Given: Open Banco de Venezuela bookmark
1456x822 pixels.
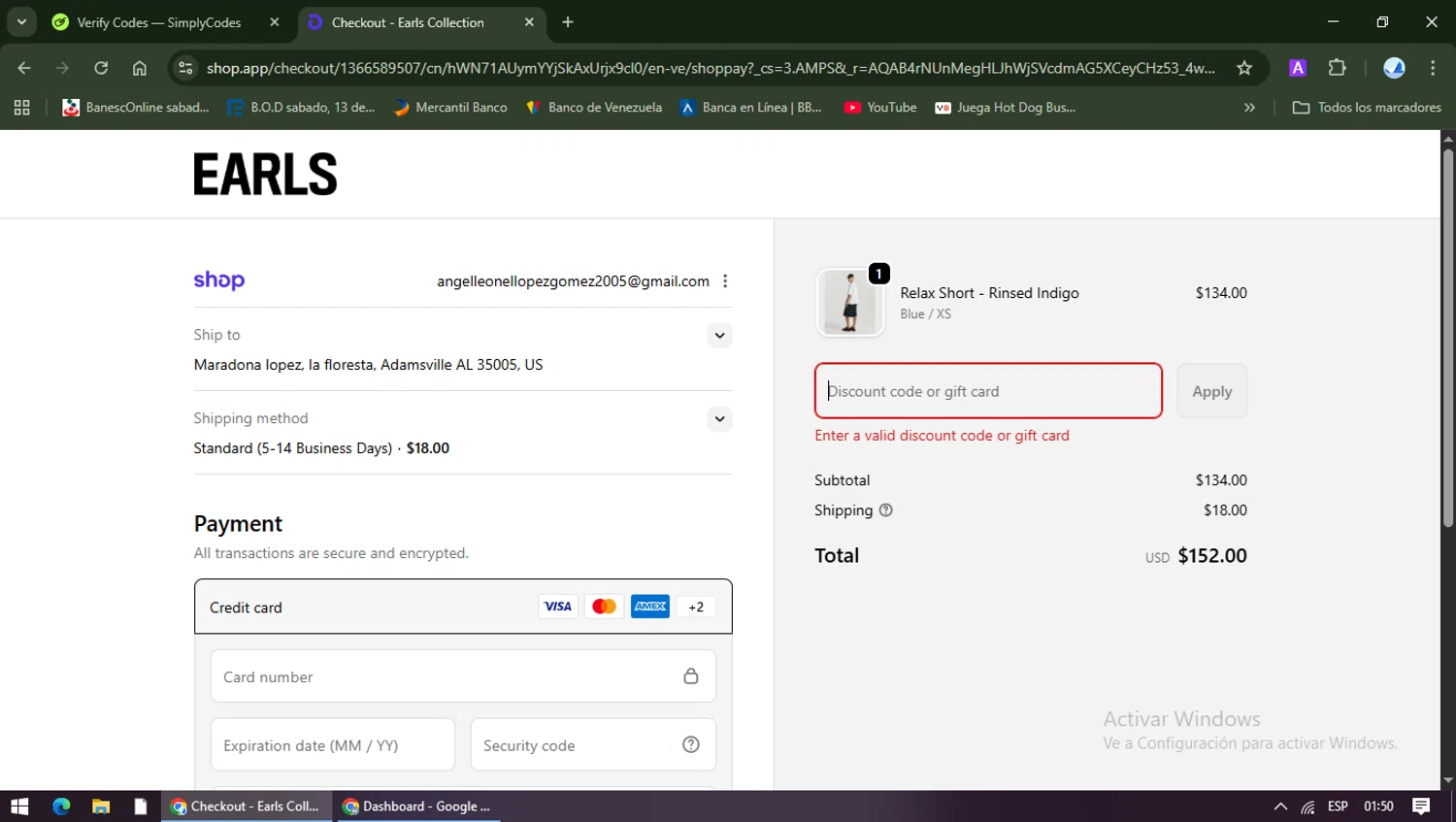Looking at the screenshot, I should 594,108.
